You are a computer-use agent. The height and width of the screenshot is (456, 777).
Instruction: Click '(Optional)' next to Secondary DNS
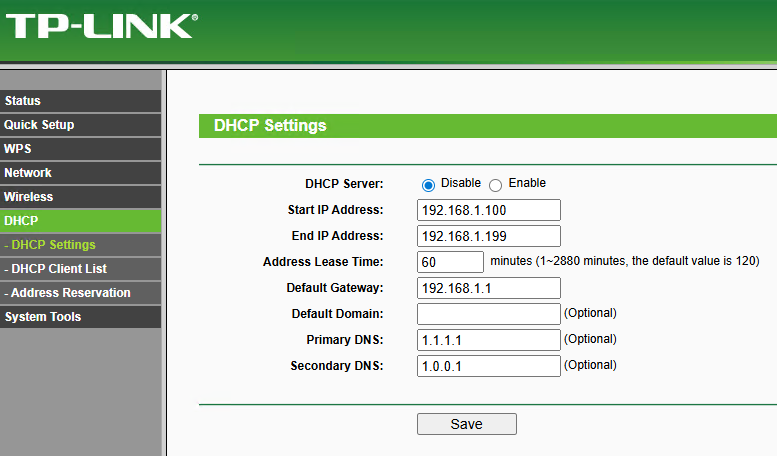click(590, 365)
